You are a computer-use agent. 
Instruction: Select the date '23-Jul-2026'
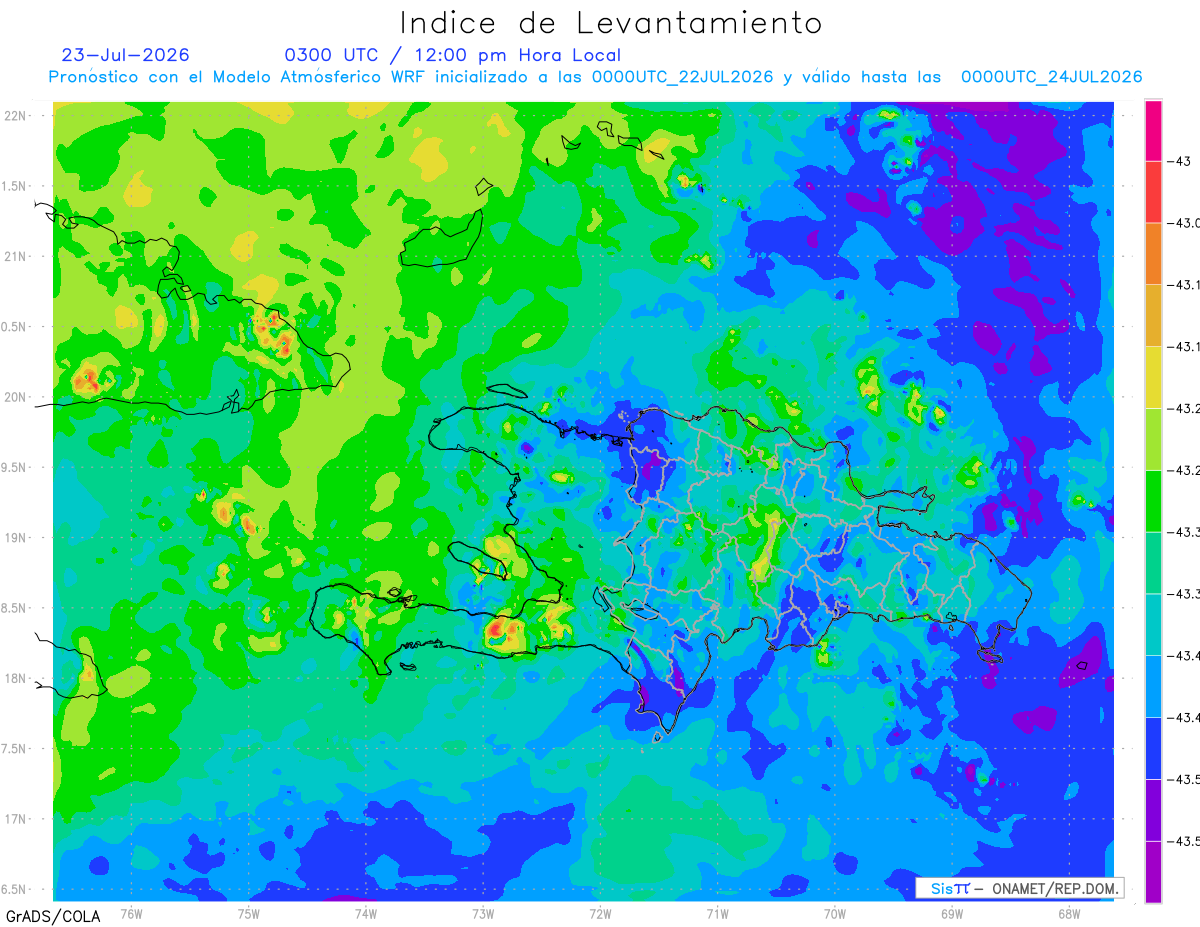126,55
